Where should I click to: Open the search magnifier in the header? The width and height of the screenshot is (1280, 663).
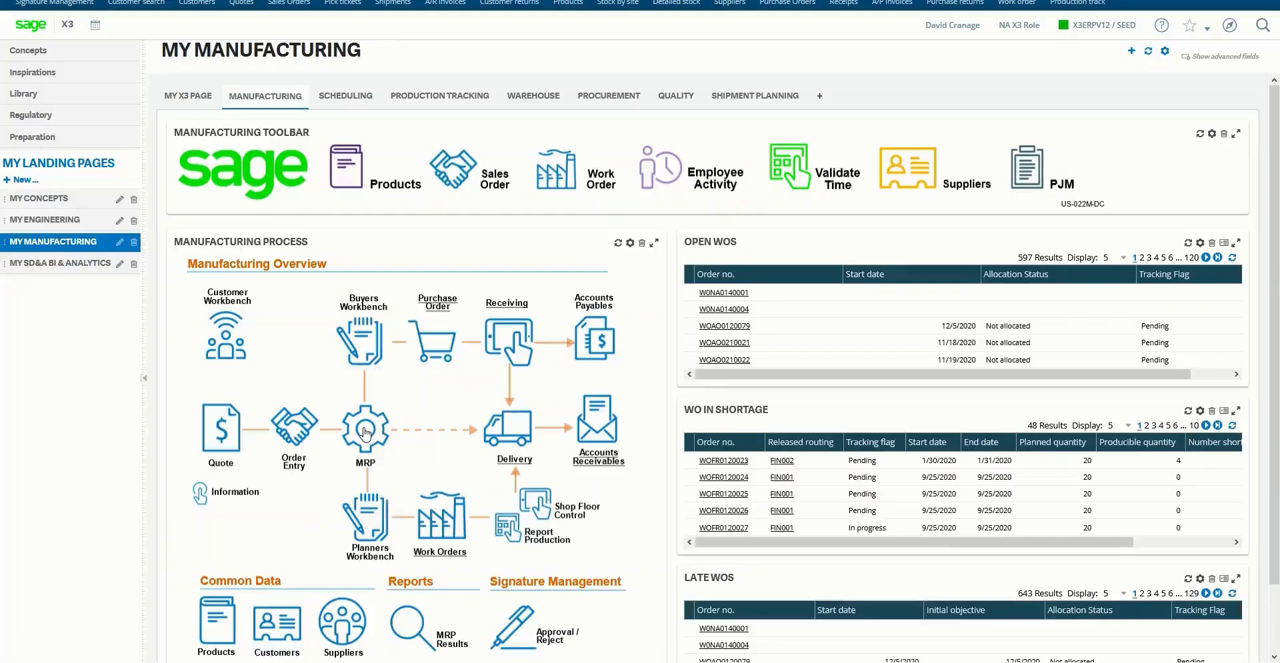click(x=1262, y=25)
